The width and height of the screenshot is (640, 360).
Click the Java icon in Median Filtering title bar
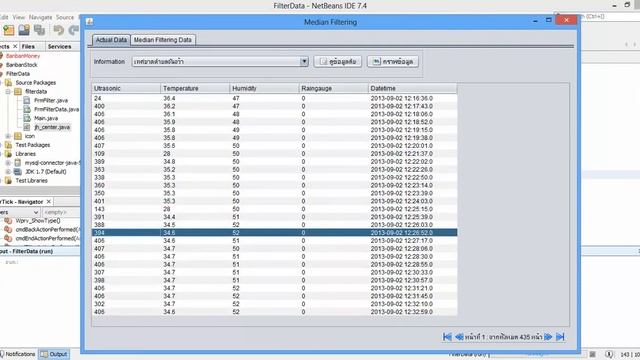point(90,22)
